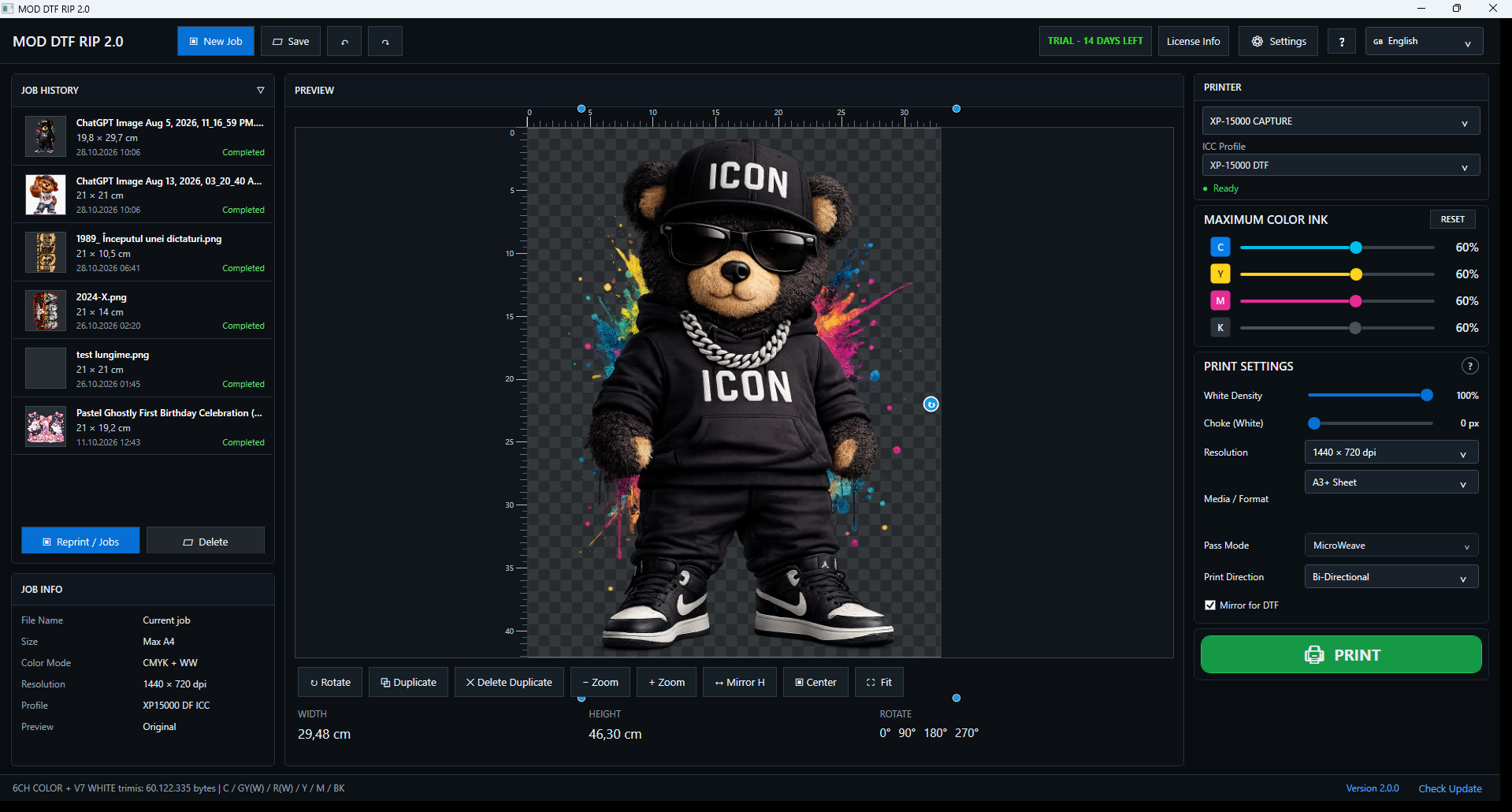Open the Settings menu item
The width and height of the screenshot is (1512, 812).
(x=1278, y=42)
